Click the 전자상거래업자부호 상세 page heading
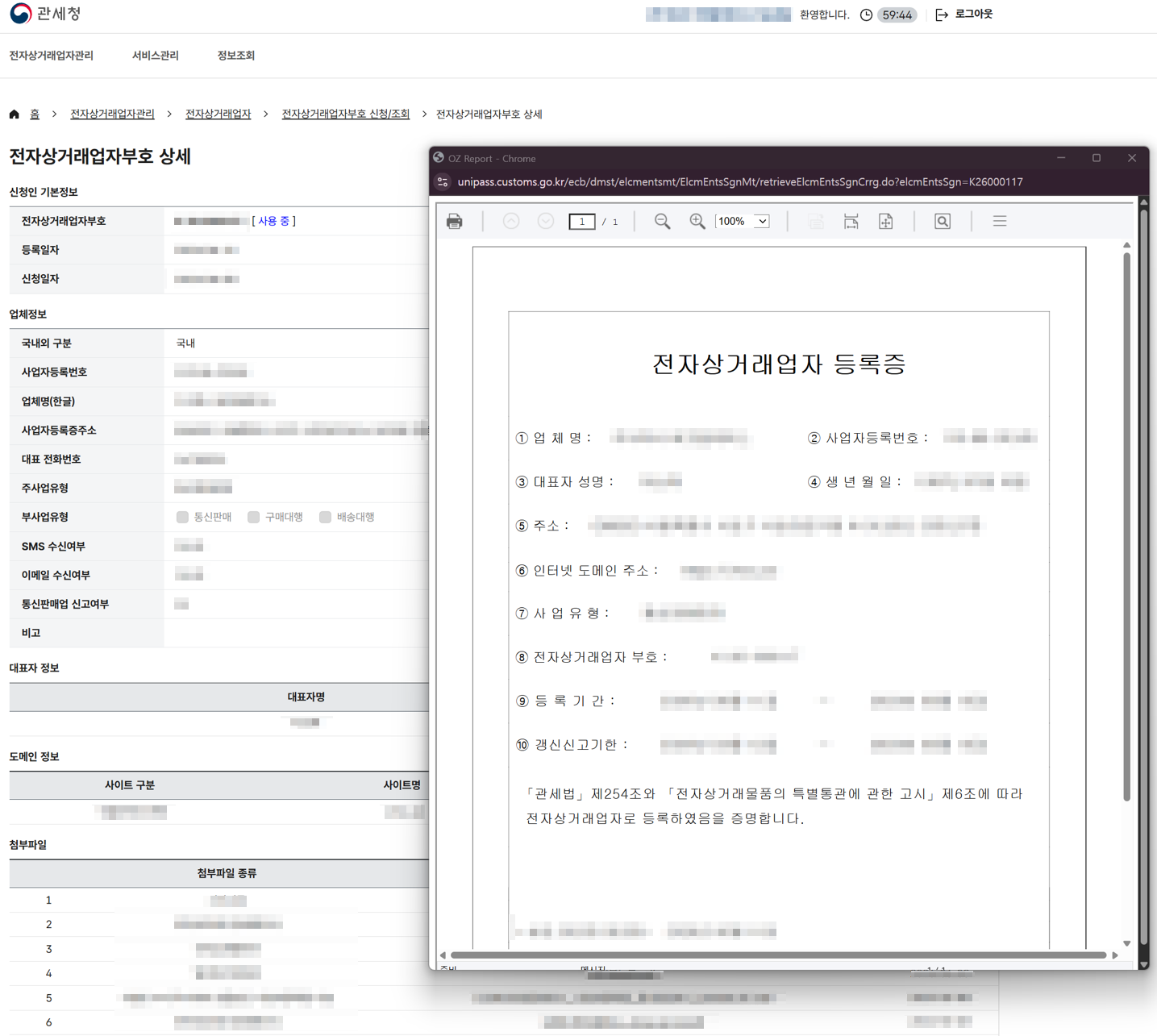Image resolution: width=1157 pixels, height=1036 pixels. pos(100,156)
